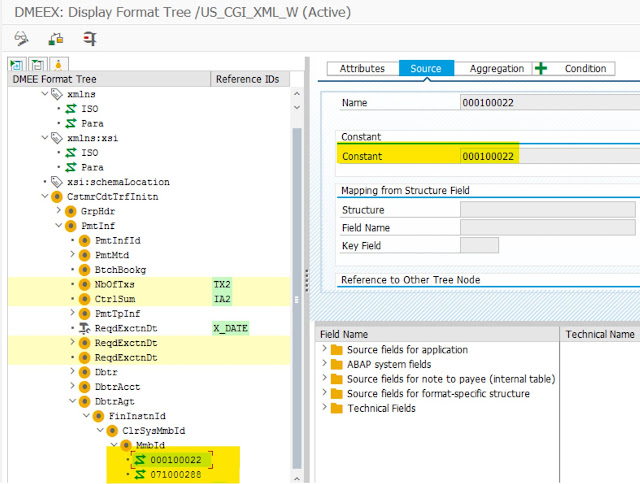Expand the PmtTpInf node
The image size is (640, 484).
point(72,313)
